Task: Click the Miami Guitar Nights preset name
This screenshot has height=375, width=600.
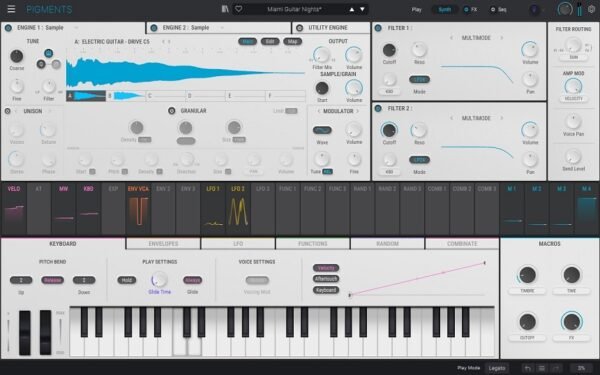Action: [x=294, y=9]
